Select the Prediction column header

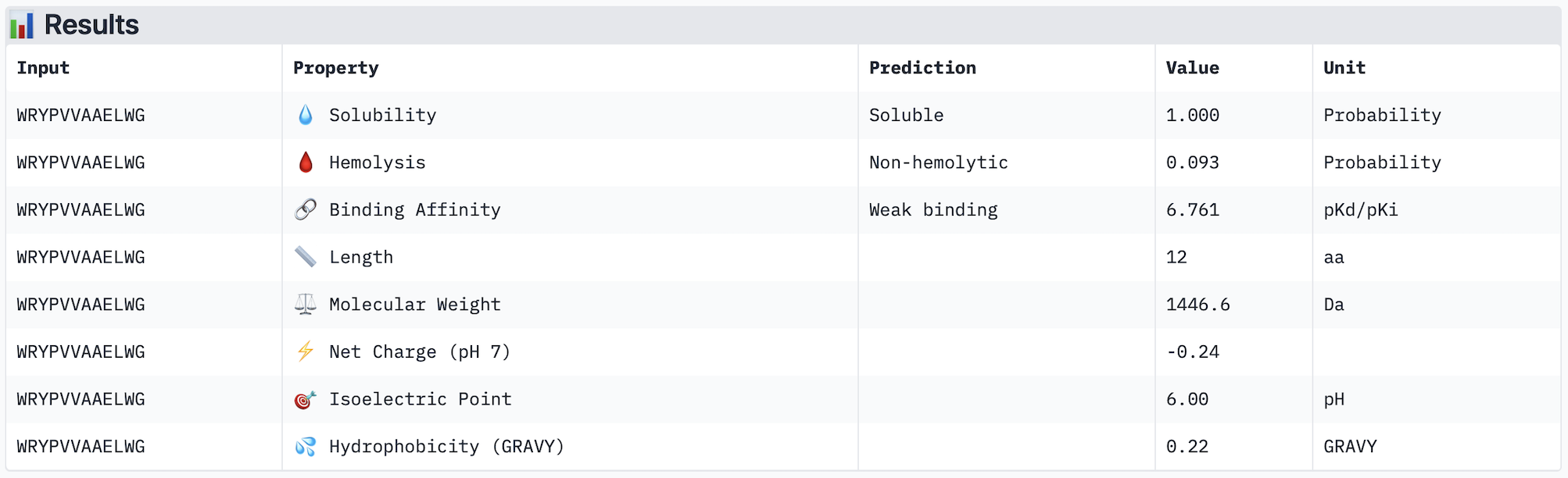[922, 68]
